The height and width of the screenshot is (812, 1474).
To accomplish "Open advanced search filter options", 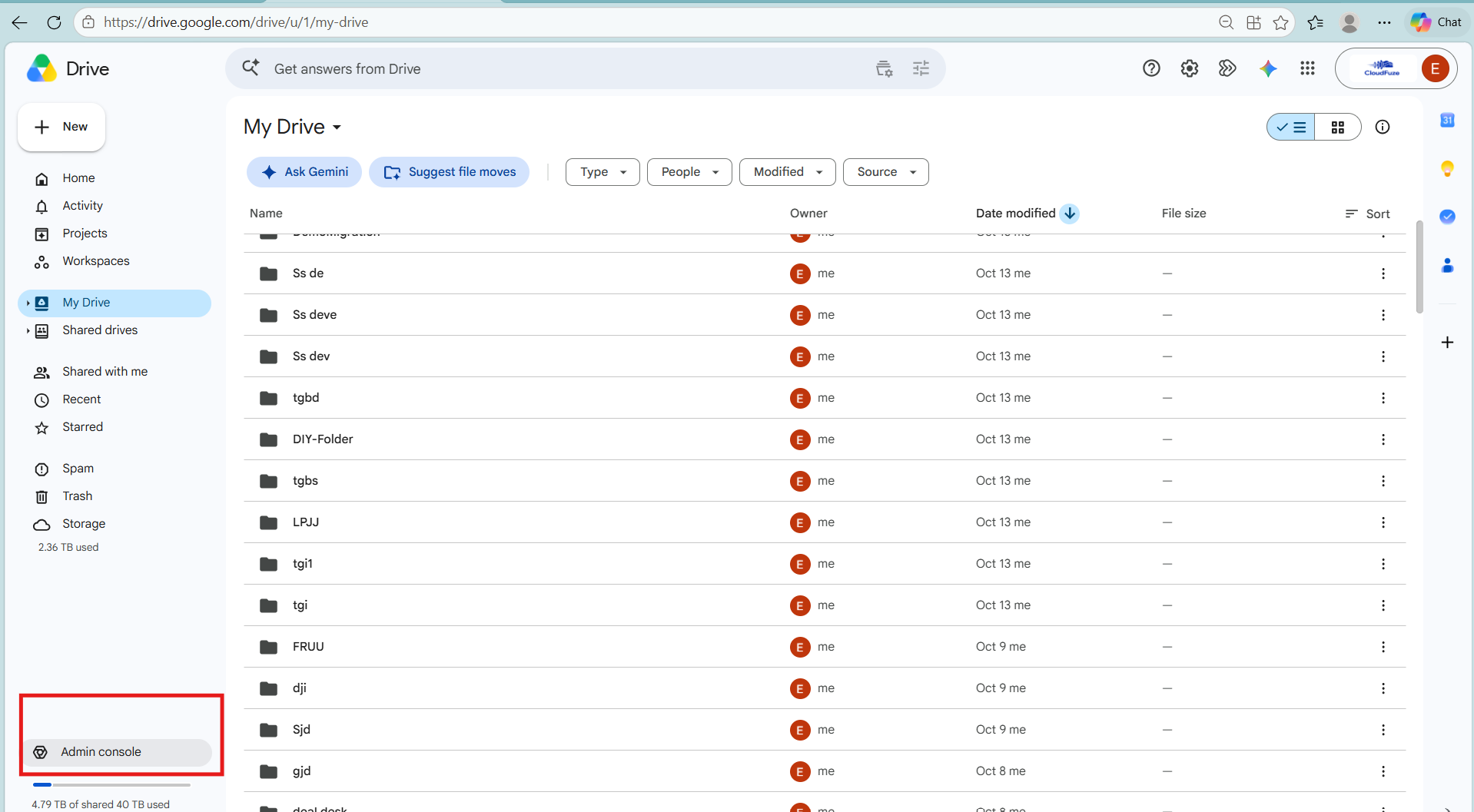I will click(x=921, y=68).
